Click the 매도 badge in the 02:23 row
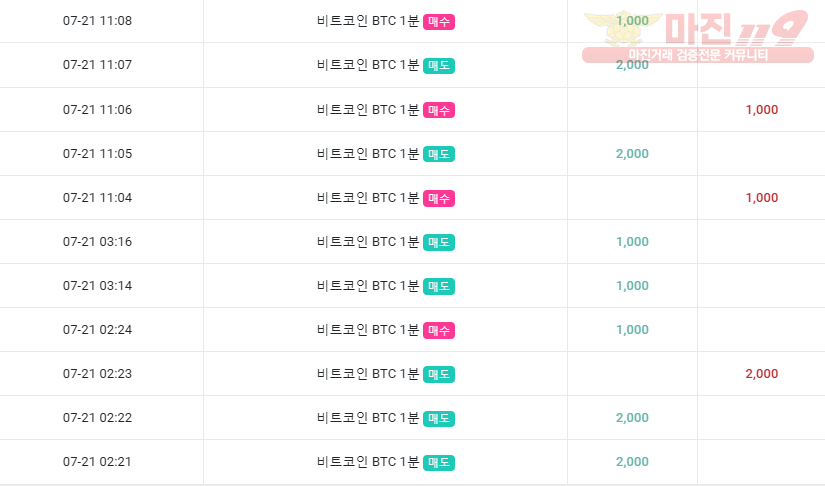 coord(439,374)
